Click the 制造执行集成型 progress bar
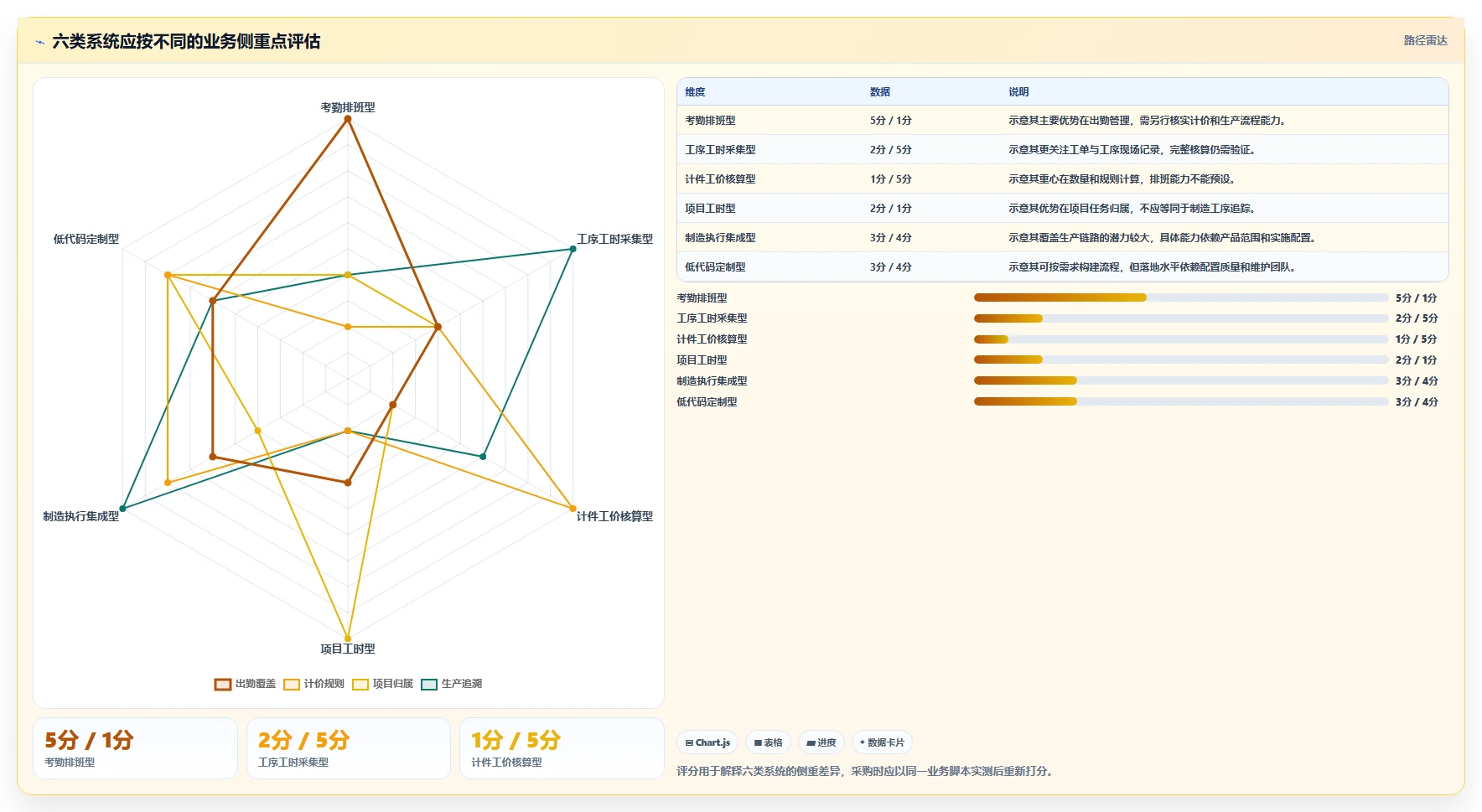The width and height of the screenshot is (1482, 812). click(x=1181, y=380)
